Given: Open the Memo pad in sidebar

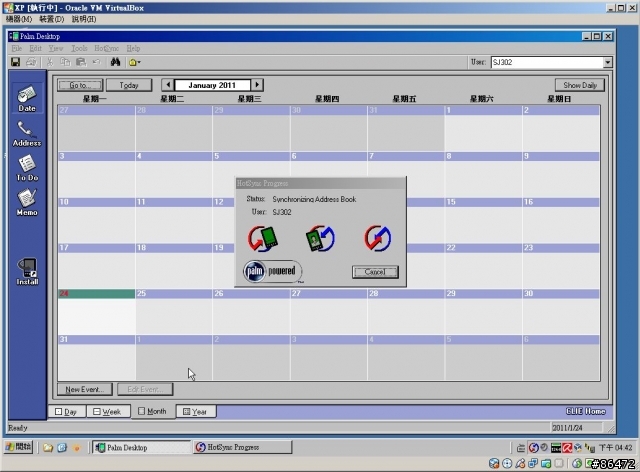Looking at the screenshot, I should (27, 203).
